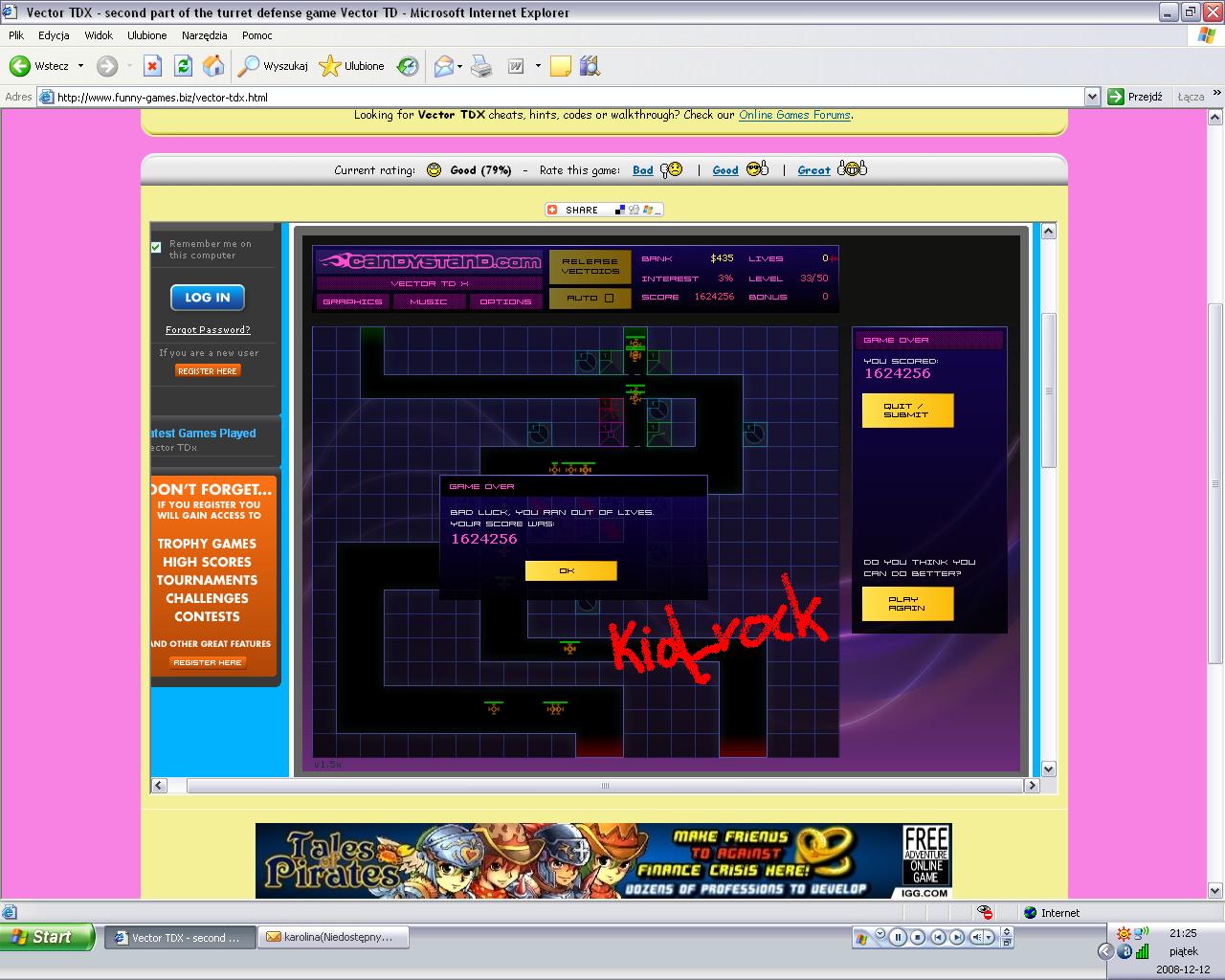The image size is (1225, 980).
Task: Click the Stop loading icon
Action: (x=152, y=66)
